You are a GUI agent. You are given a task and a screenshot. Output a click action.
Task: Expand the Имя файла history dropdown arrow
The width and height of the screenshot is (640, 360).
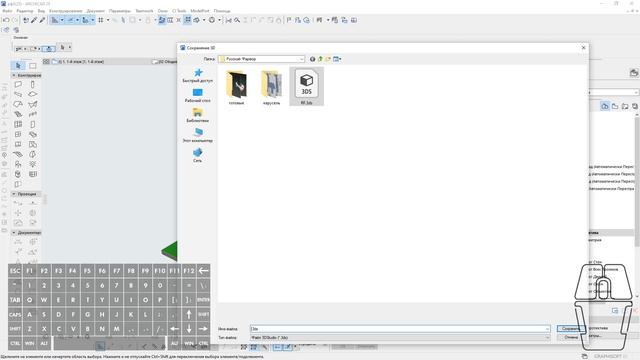coord(547,329)
